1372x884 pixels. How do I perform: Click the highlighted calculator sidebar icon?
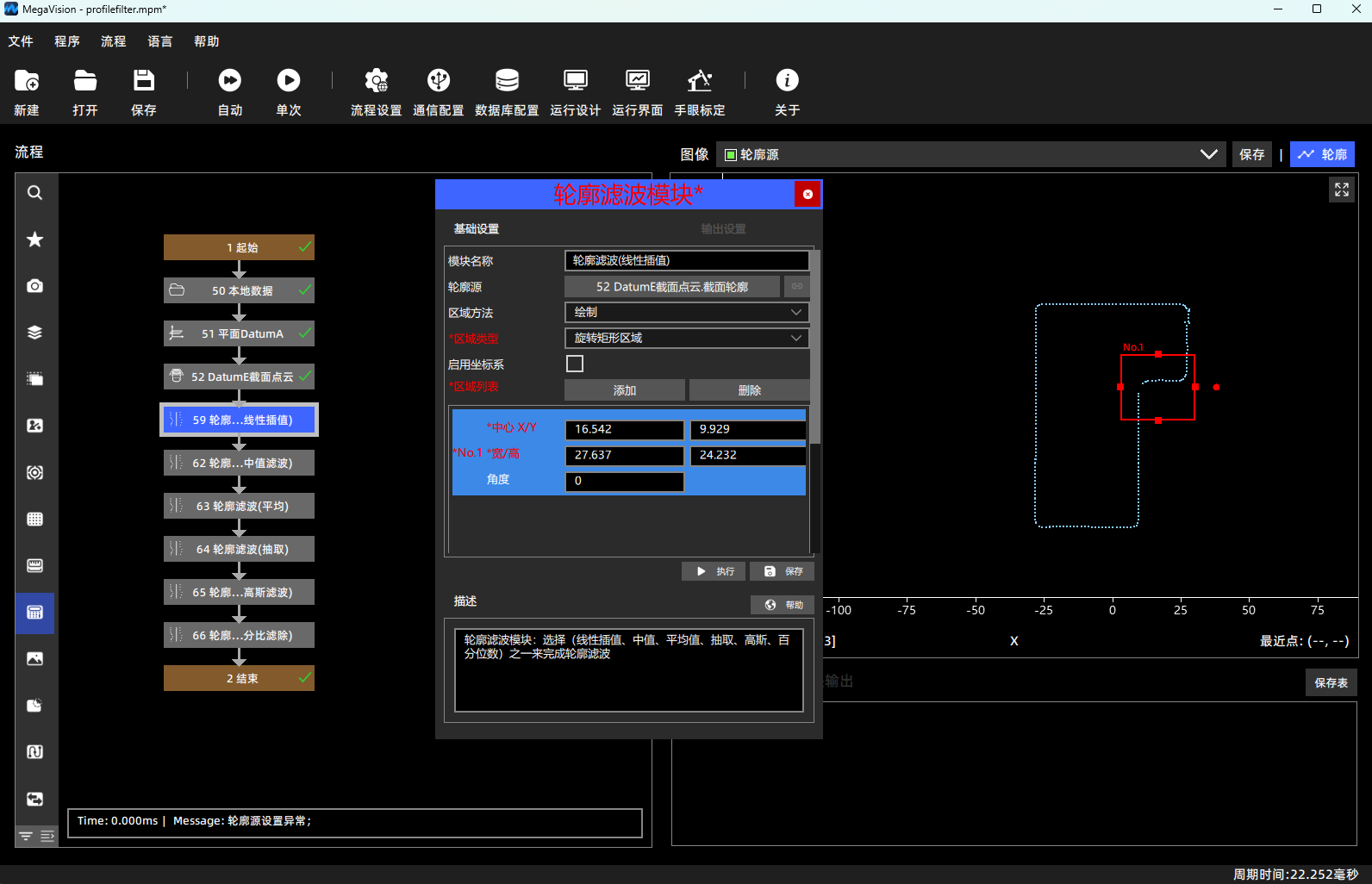tap(34, 613)
